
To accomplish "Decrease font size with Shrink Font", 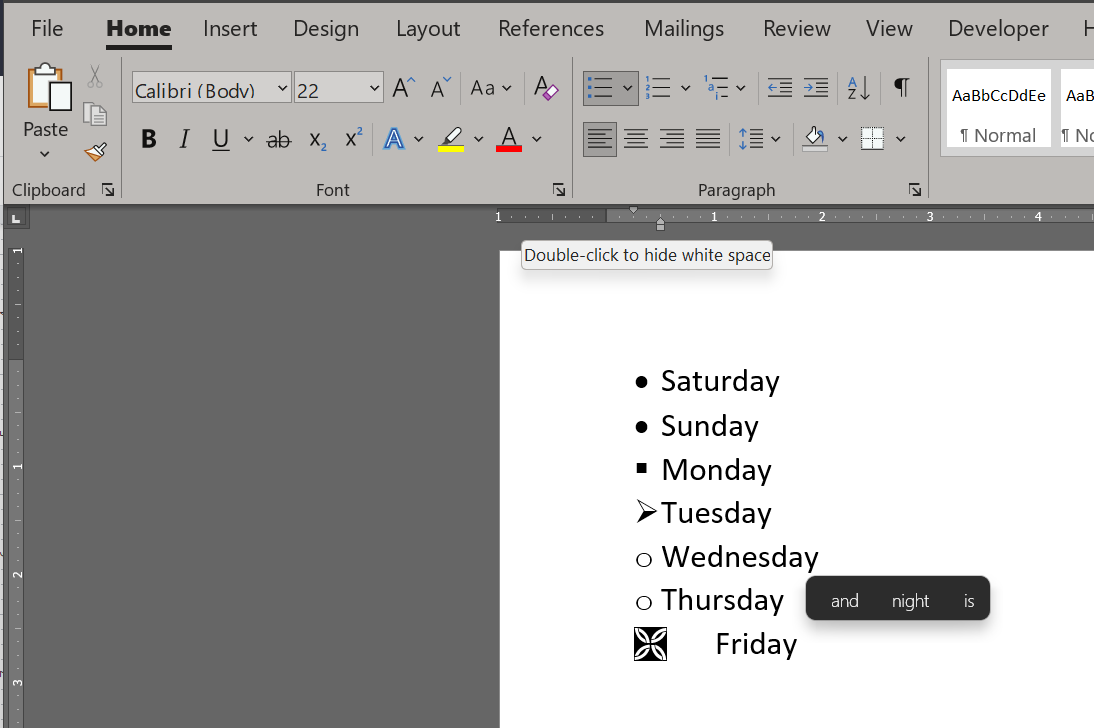I will coord(440,88).
